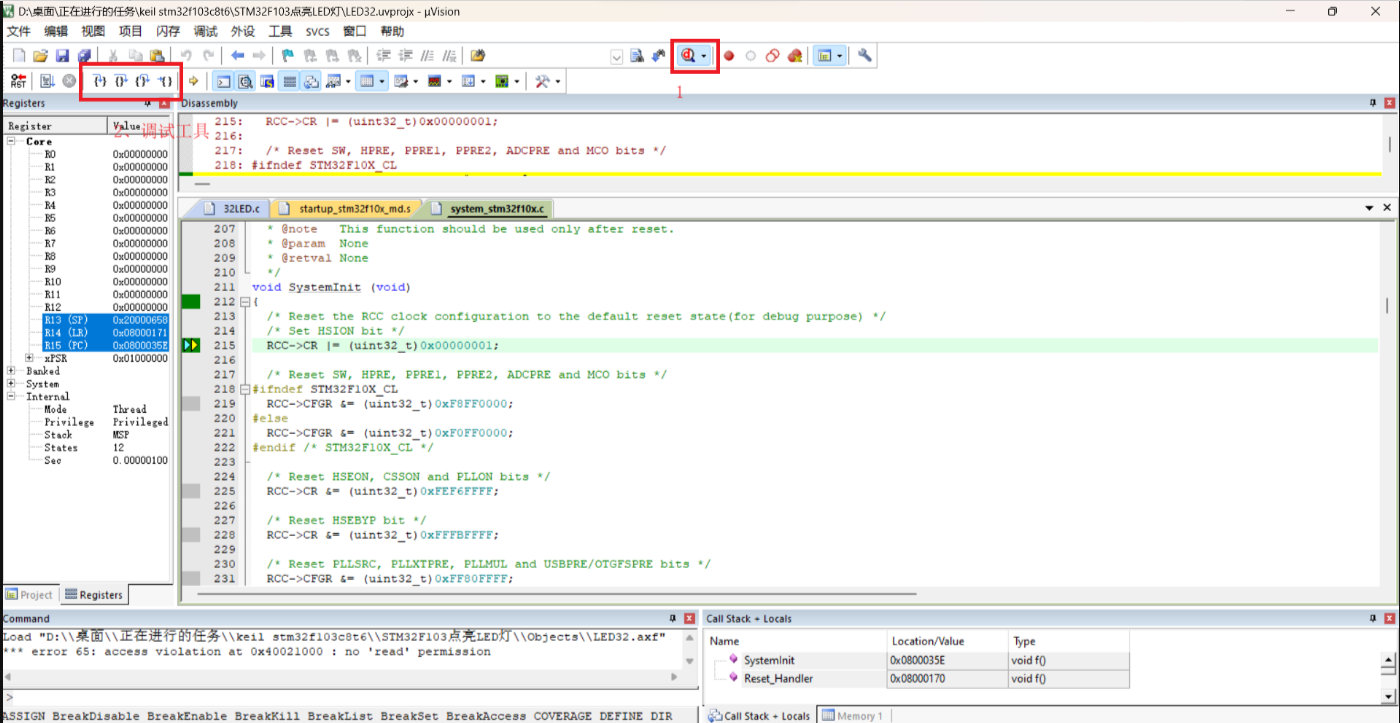Select the Memory 1 tab
Image resolution: width=1400 pixels, height=723 pixels.
(853, 716)
